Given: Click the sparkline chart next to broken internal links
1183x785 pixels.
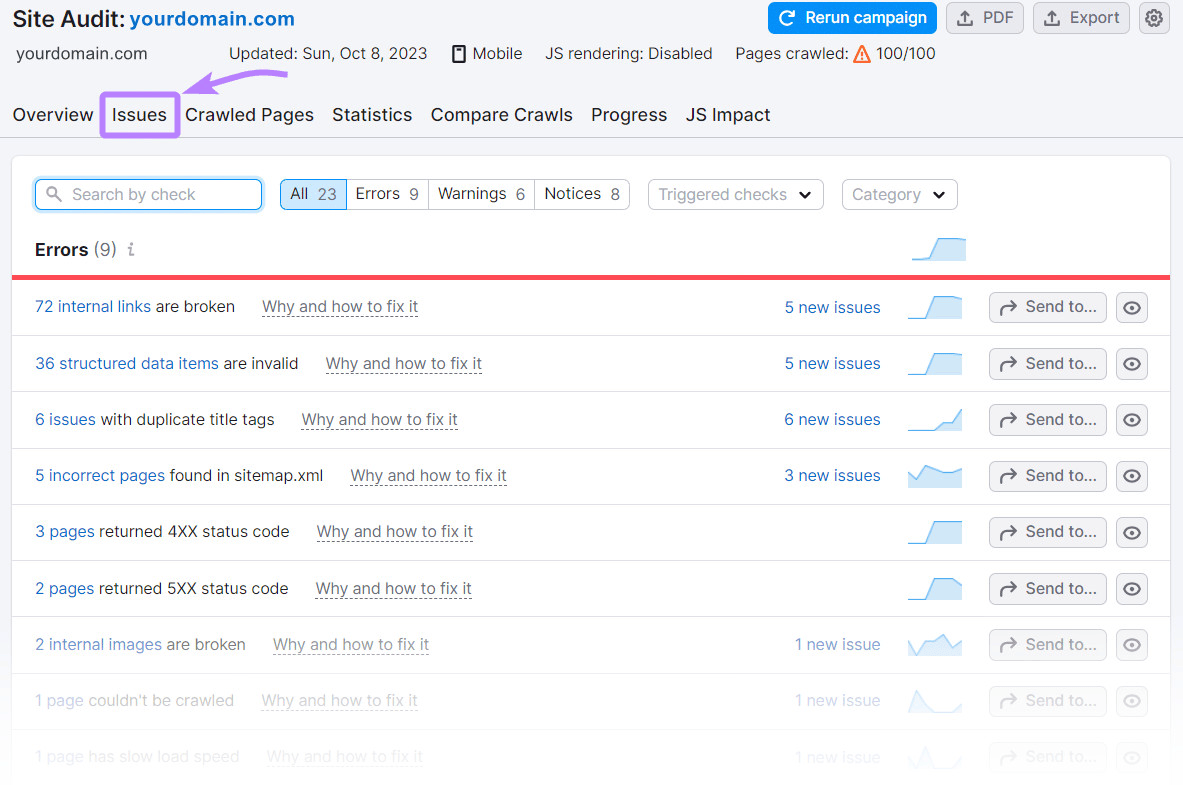Looking at the screenshot, I should (x=934, y=307).
